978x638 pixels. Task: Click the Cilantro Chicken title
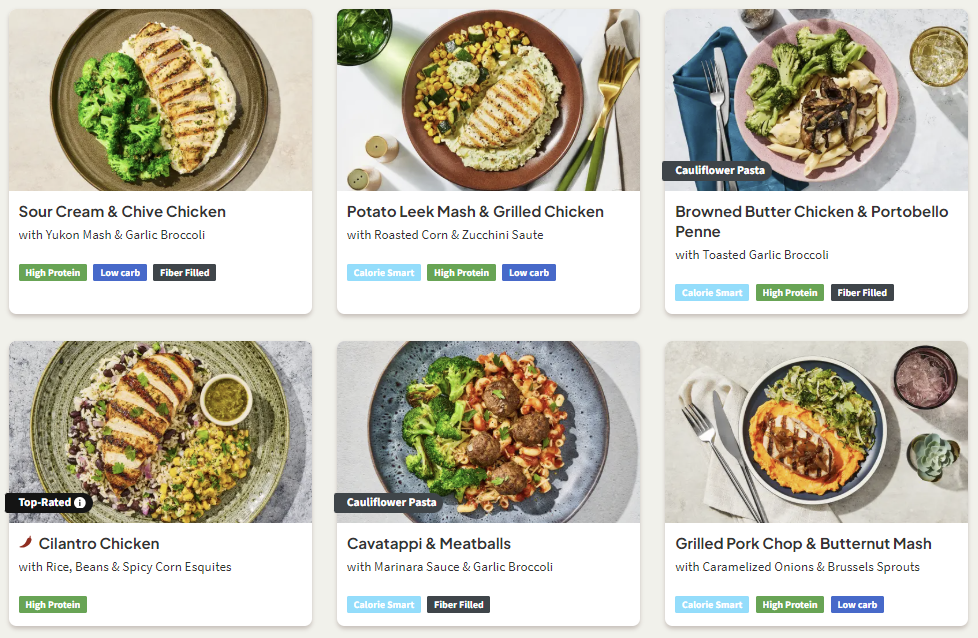click(99, 544)
